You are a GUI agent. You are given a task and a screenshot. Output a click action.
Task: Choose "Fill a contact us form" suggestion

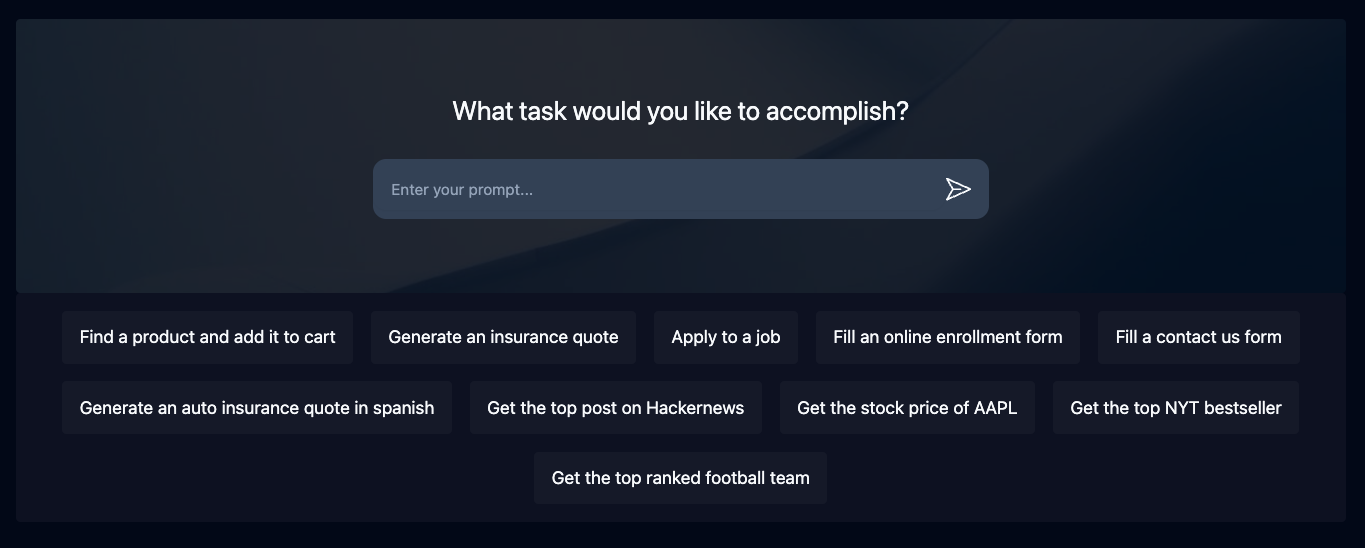point(1198,337)
